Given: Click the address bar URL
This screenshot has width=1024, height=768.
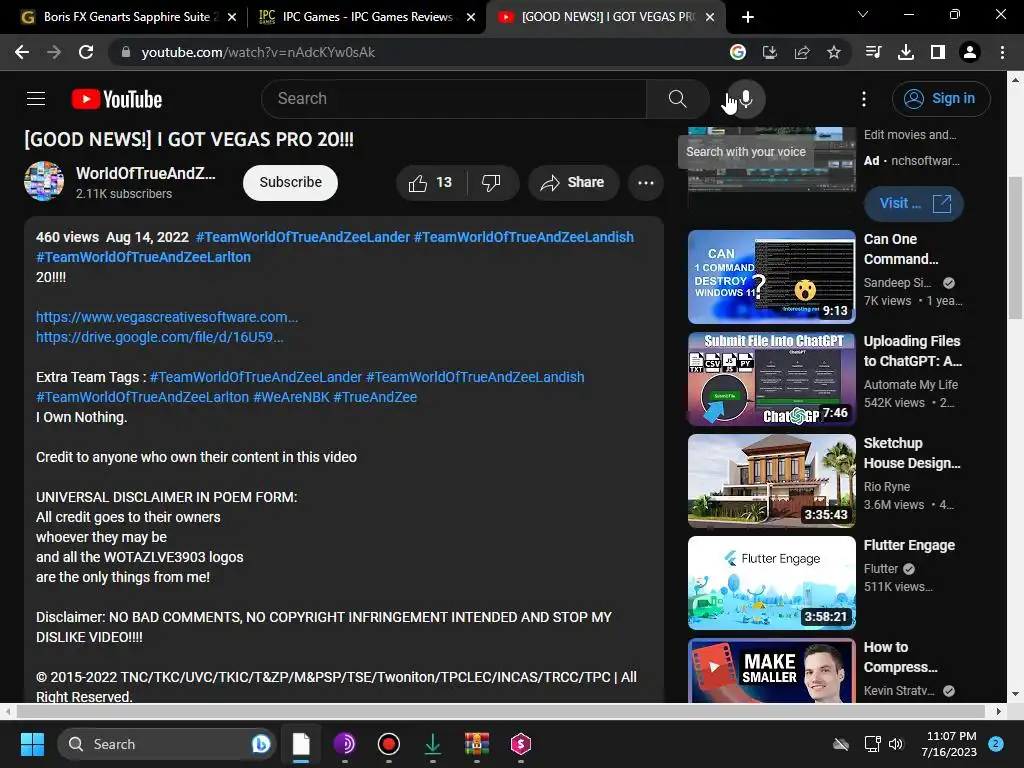Looking at the screenshot, I should coord(258,52).
